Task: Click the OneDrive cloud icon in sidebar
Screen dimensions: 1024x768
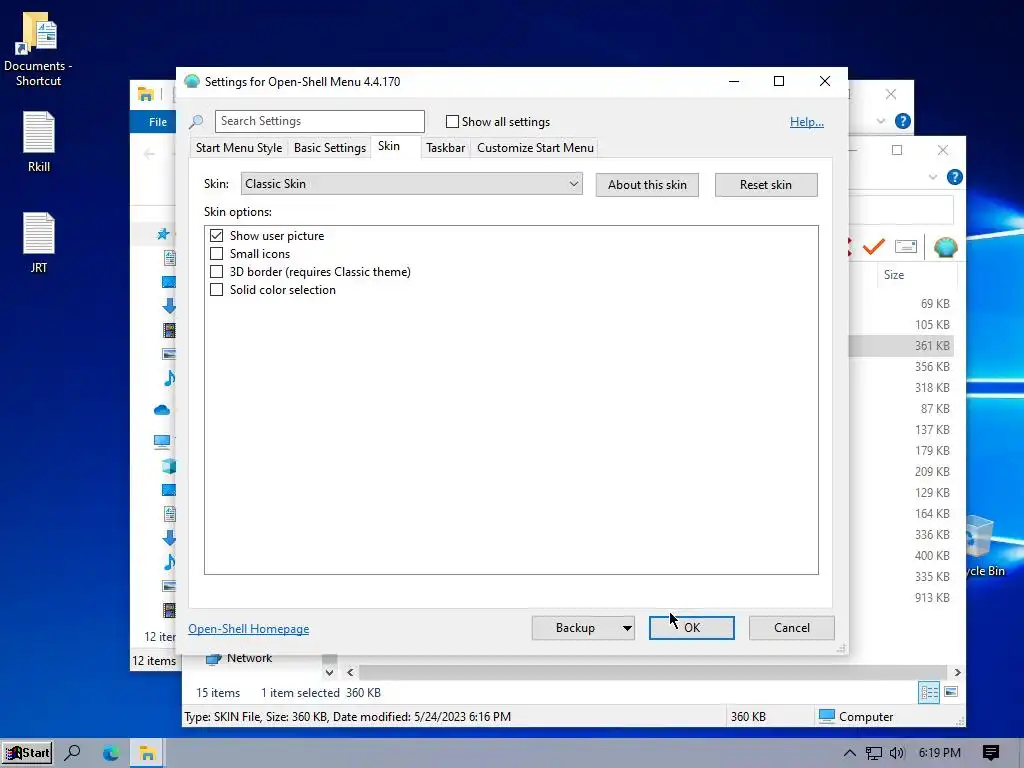Action: [162, 410]
